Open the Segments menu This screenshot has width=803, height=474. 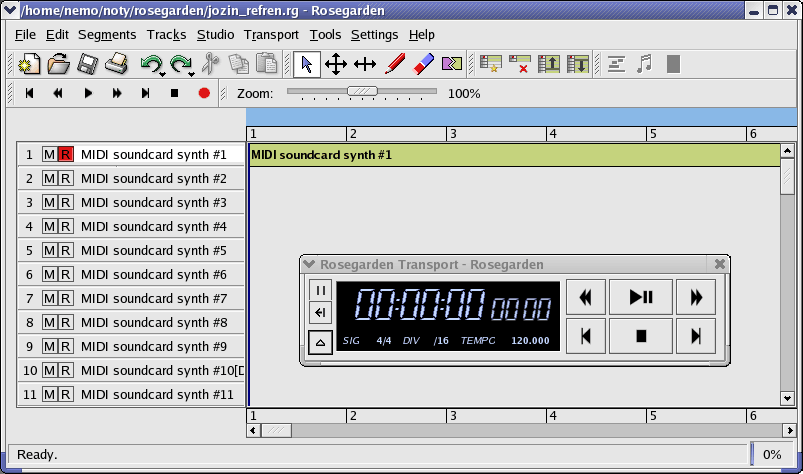coord(107,34)
